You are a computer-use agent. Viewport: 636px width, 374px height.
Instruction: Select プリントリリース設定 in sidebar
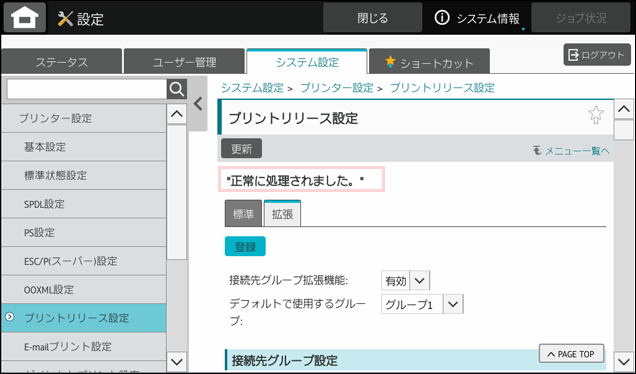pos(84,318)
